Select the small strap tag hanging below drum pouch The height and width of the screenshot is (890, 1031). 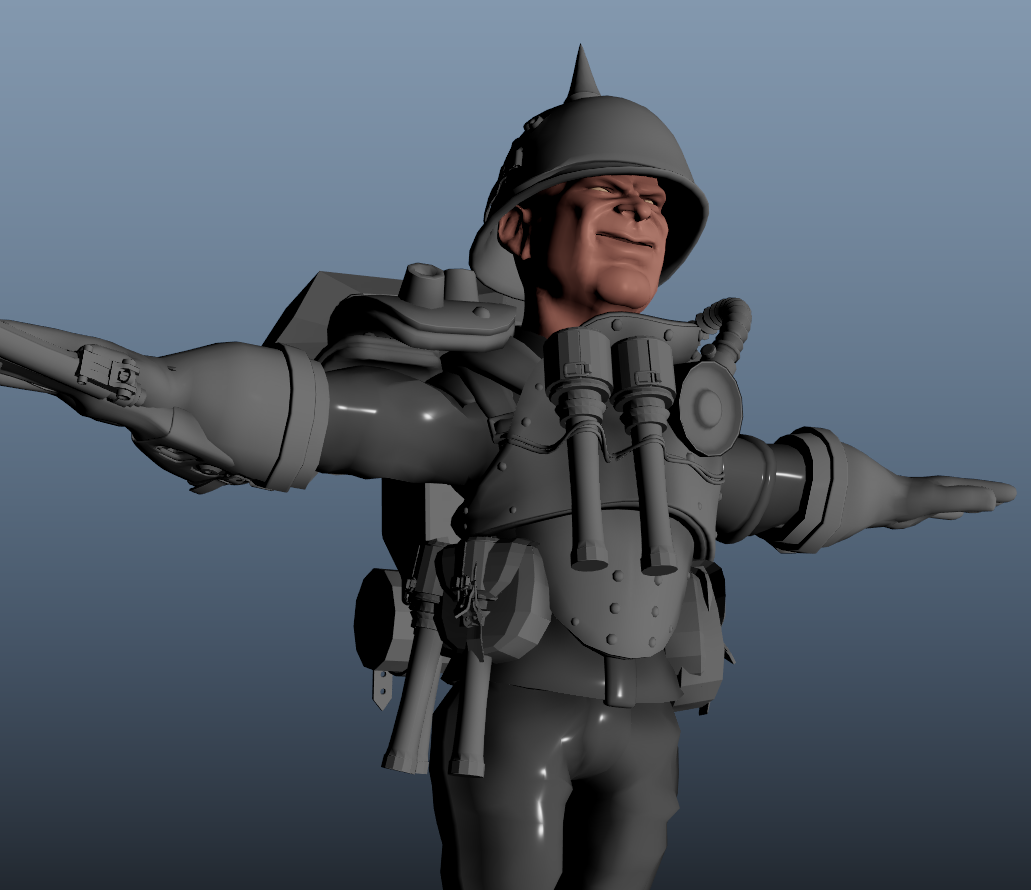pos(382,689)
